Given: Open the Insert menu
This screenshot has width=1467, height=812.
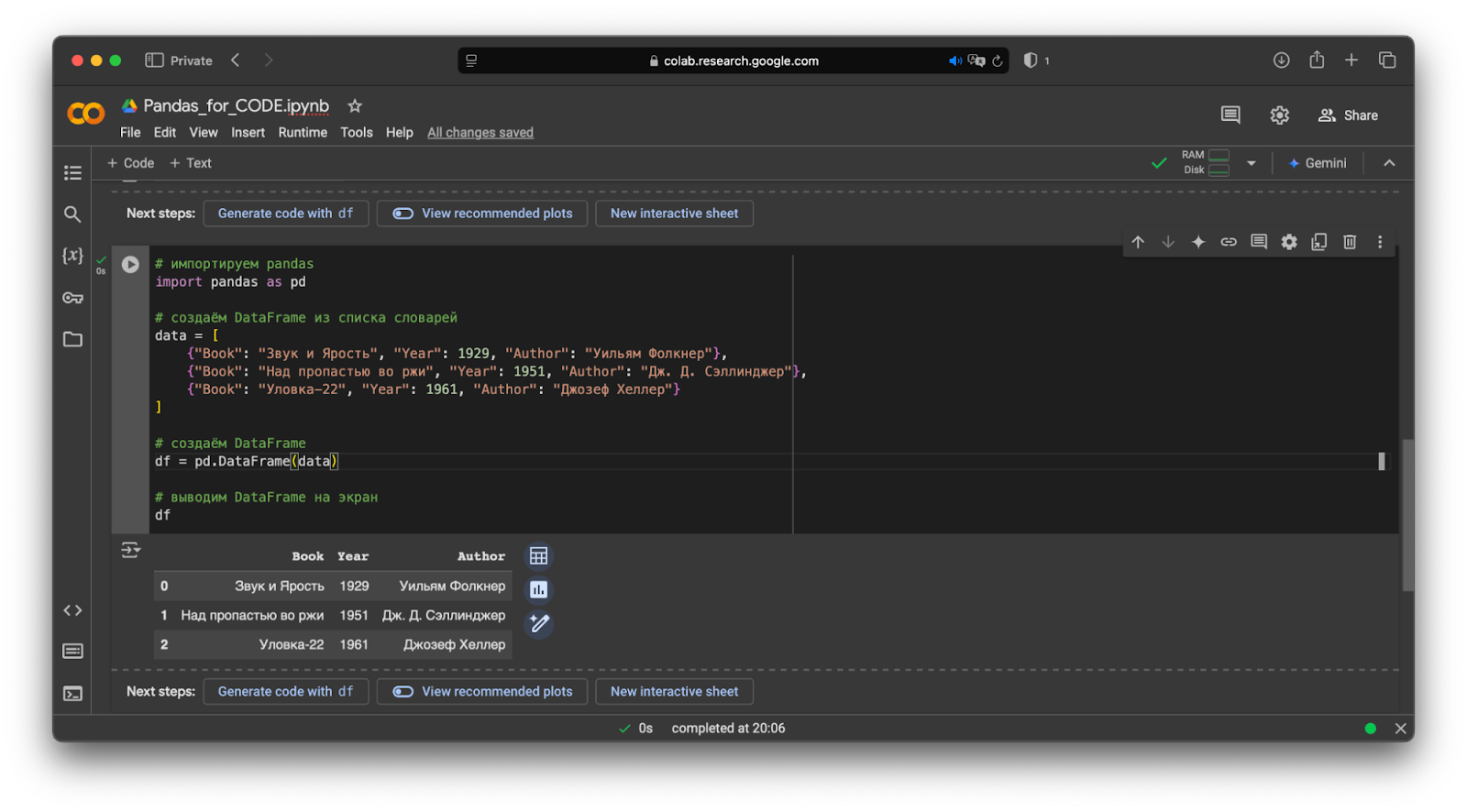Looking at the screenshot, I should [x=248, y=133].
